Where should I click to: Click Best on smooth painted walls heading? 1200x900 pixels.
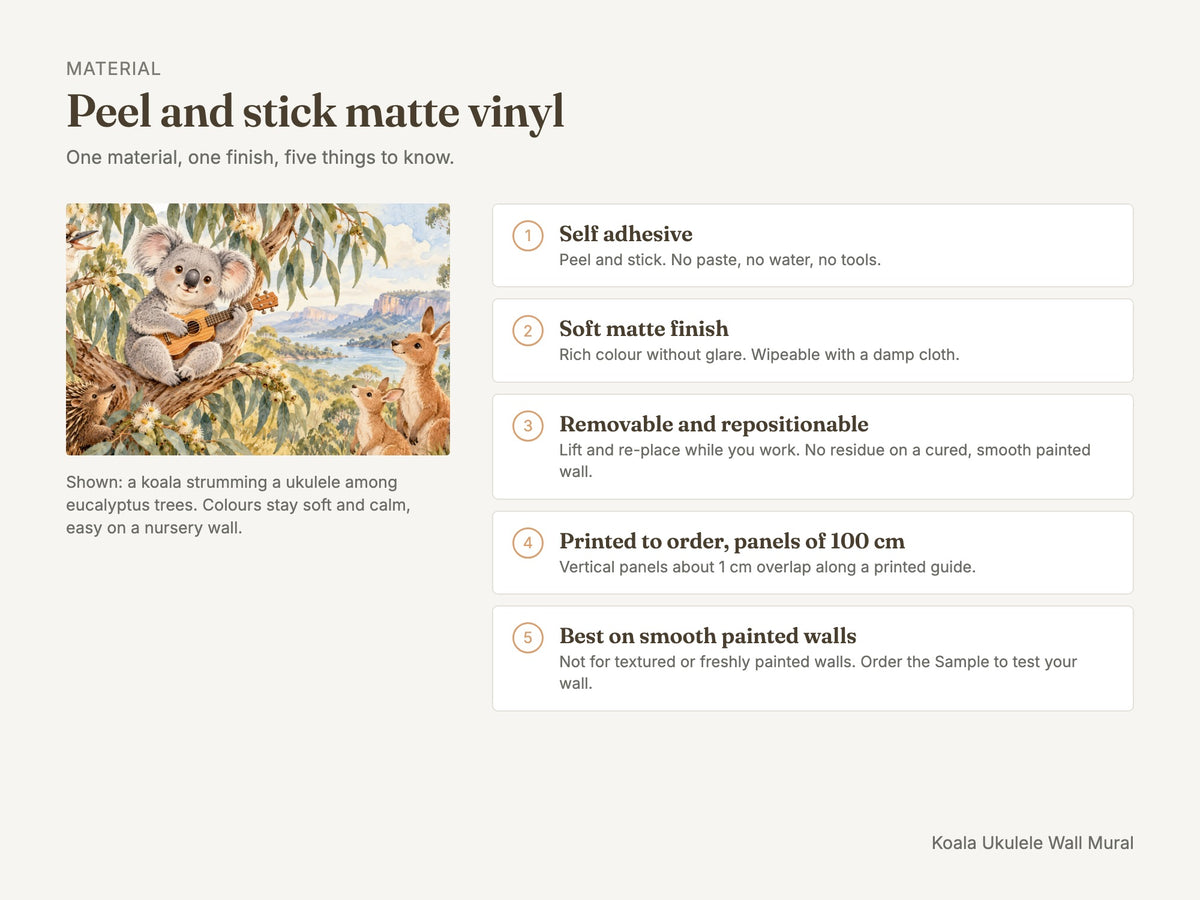pyautogui.click(x=708, y=636)
